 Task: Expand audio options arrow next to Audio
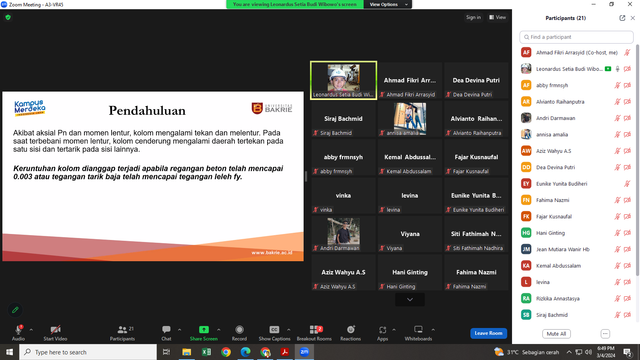click(x=31, y=330)
